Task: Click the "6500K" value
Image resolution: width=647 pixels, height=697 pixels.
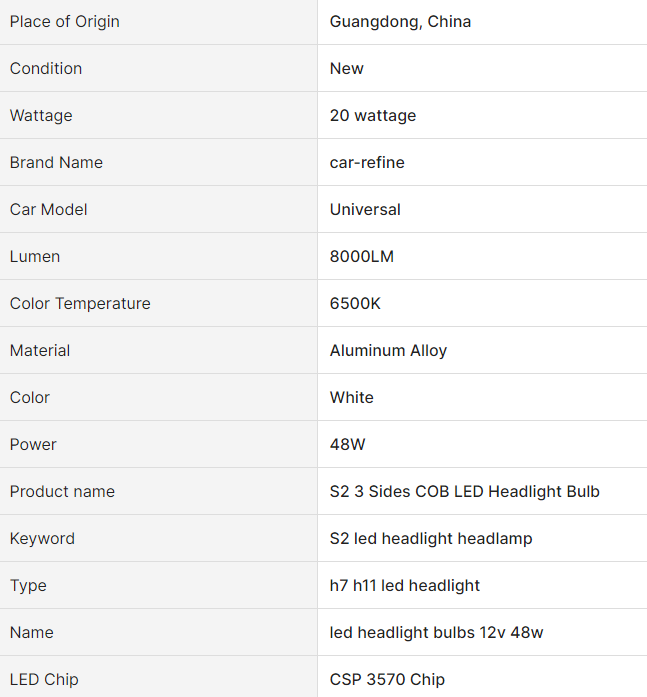Action: pyautogui.click(x=355, y=303)
